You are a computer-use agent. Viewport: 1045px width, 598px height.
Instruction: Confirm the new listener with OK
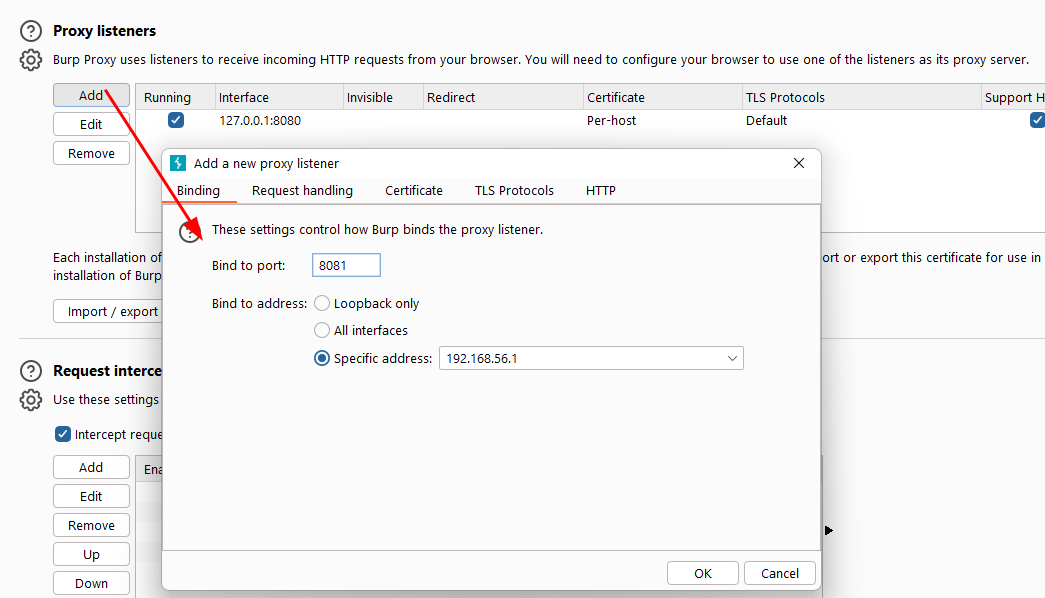point(703,573)
